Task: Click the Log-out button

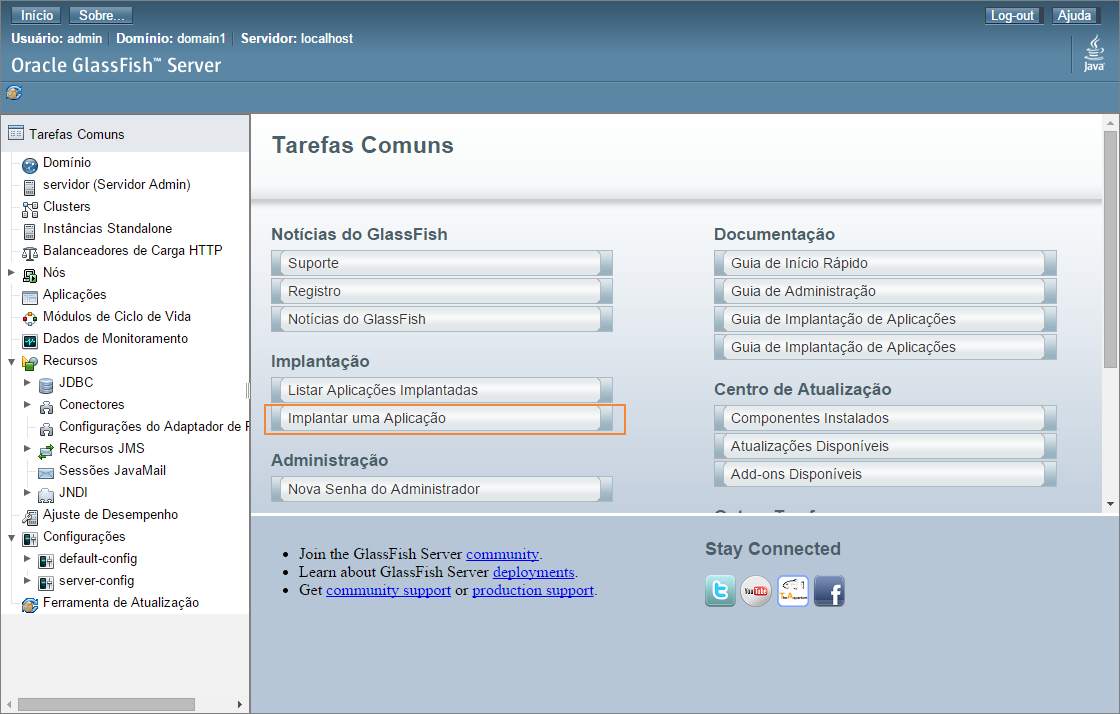Action: [1012, 16]
